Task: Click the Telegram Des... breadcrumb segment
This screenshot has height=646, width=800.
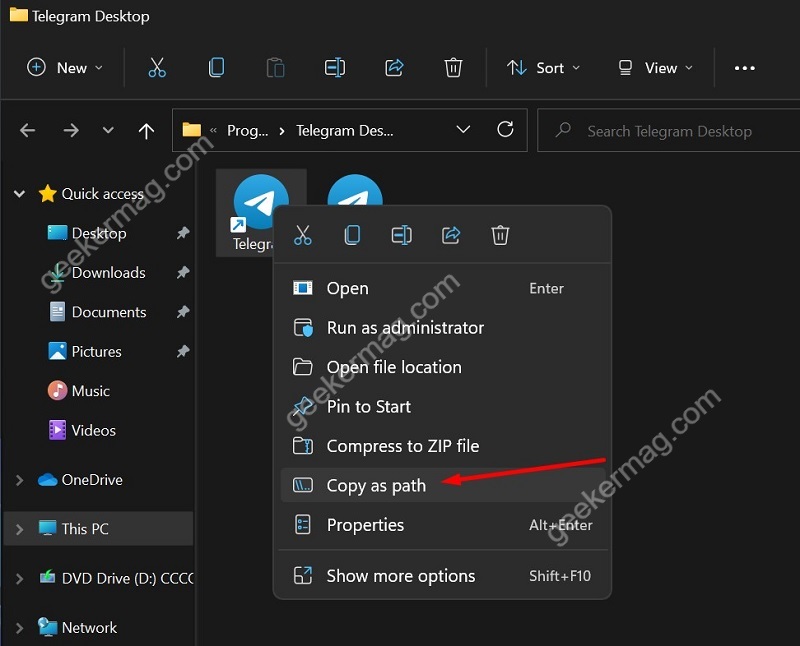Action: tap(344, 131)
